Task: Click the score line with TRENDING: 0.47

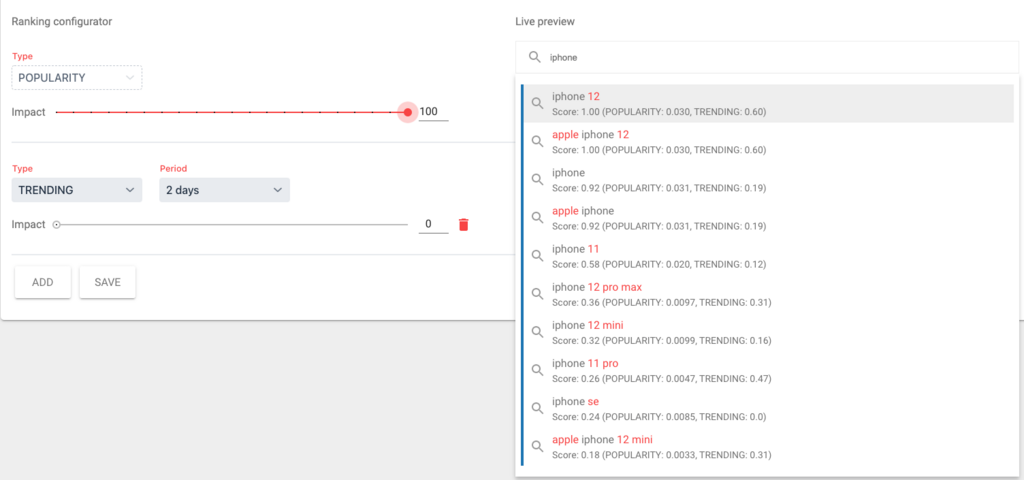Action: pos(662,379)
